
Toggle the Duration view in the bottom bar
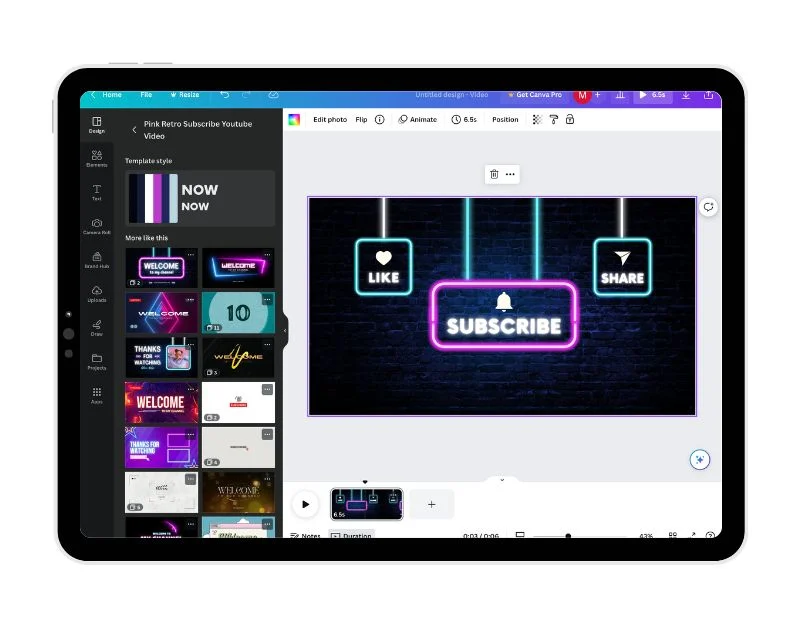[x=352, y=536]
